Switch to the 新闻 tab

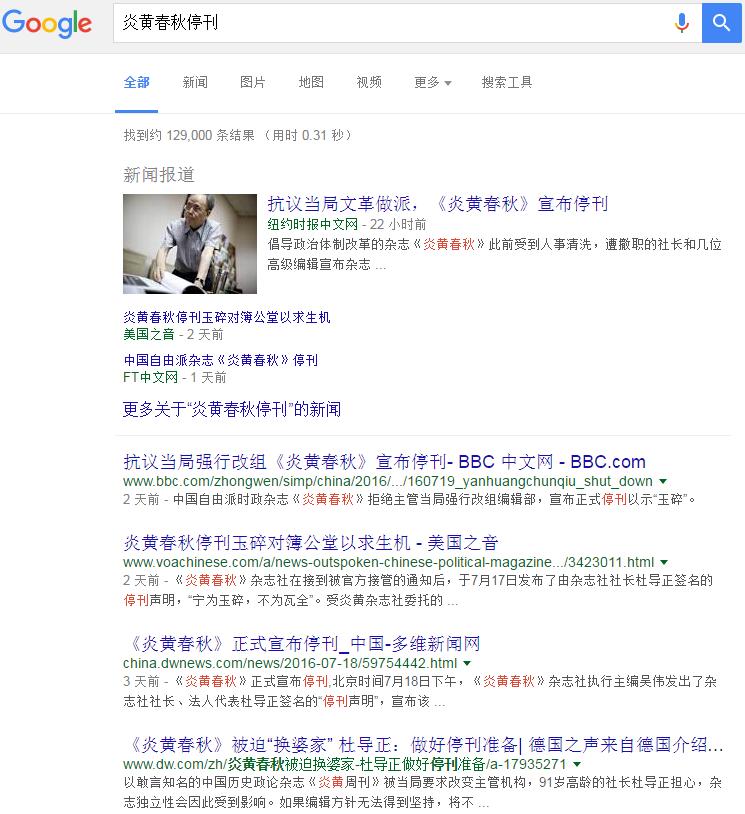pyautogui.click(x=195, y=82)
